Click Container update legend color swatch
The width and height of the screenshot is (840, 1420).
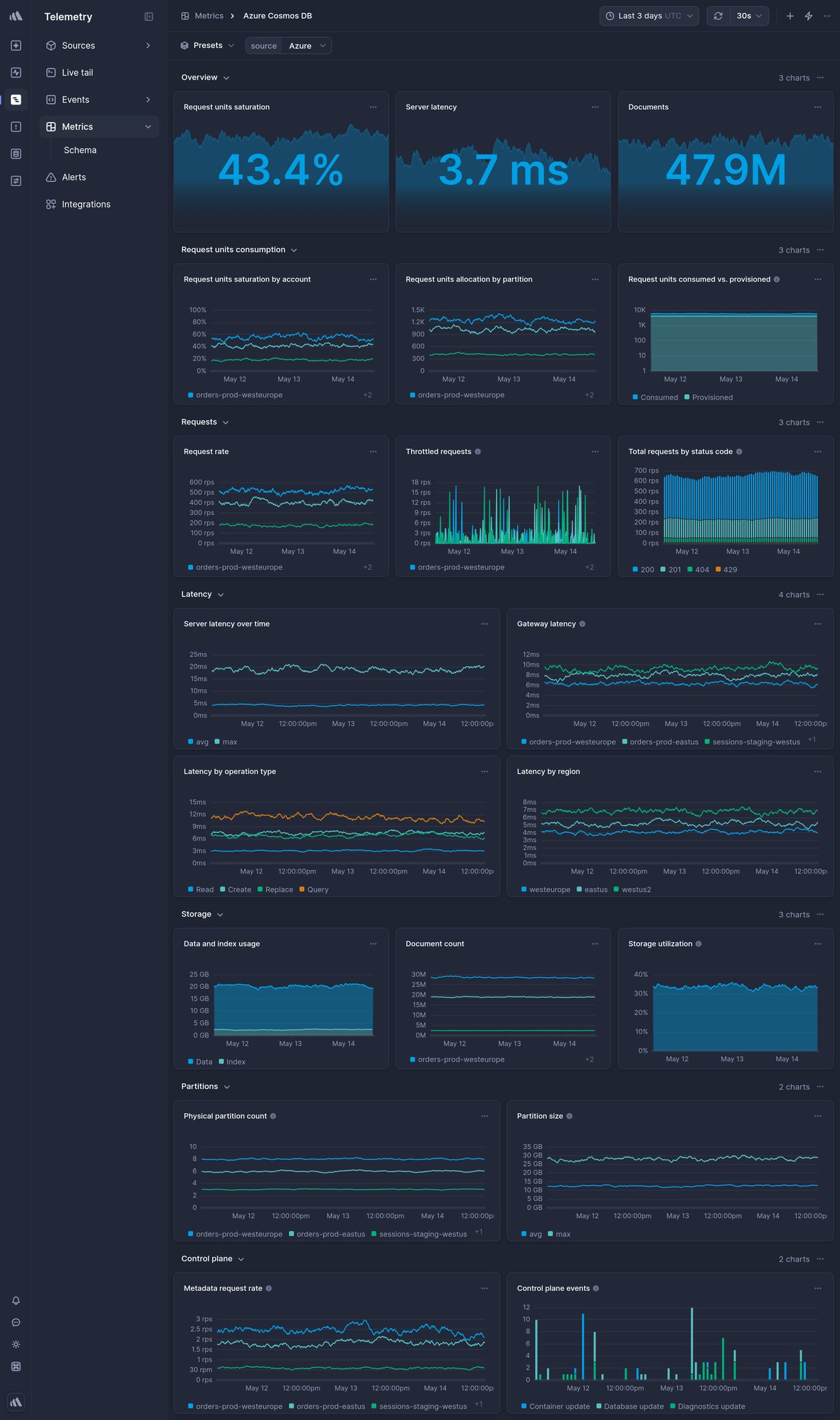pos(524,1406)
